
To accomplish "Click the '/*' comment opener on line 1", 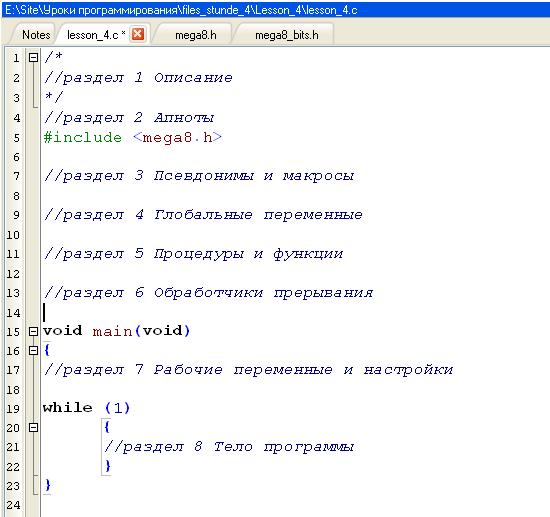I will [53, 57].
